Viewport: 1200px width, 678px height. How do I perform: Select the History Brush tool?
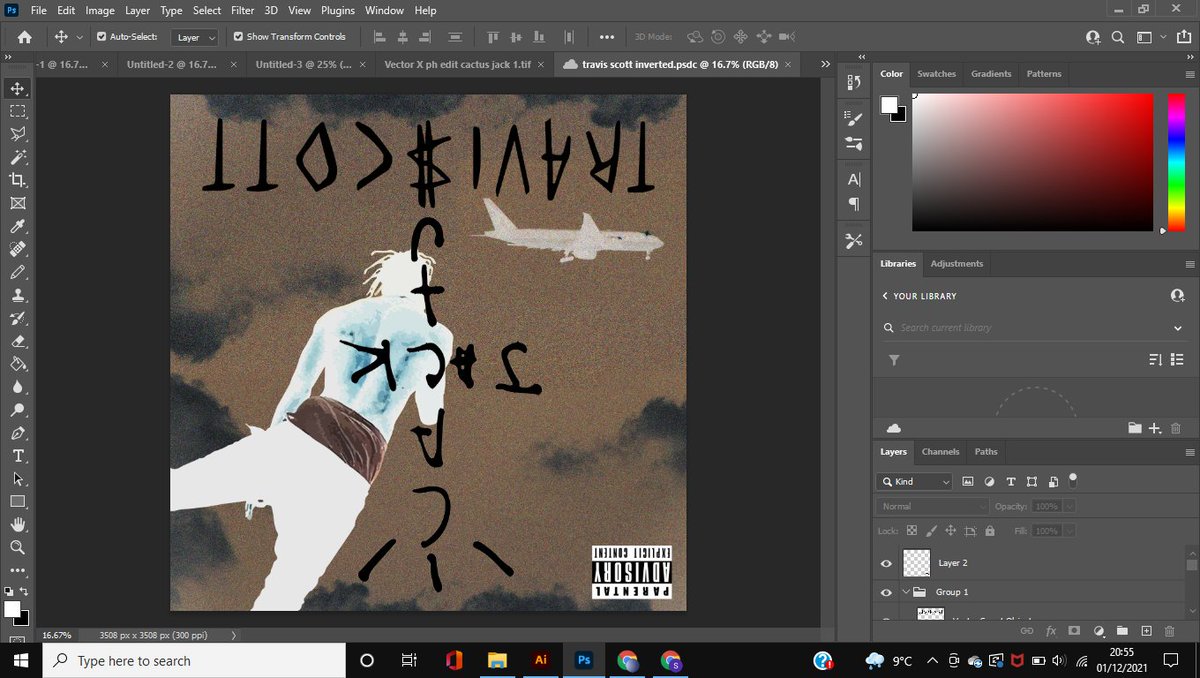pyautogui.click(x=17, y=319)
